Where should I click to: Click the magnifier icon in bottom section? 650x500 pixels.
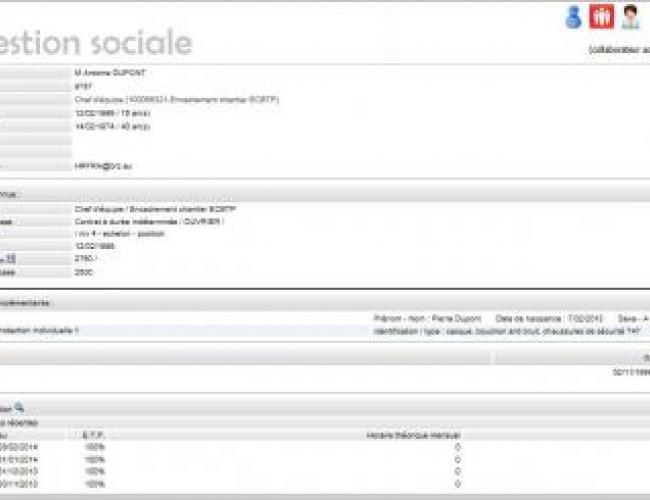(19, 408)
